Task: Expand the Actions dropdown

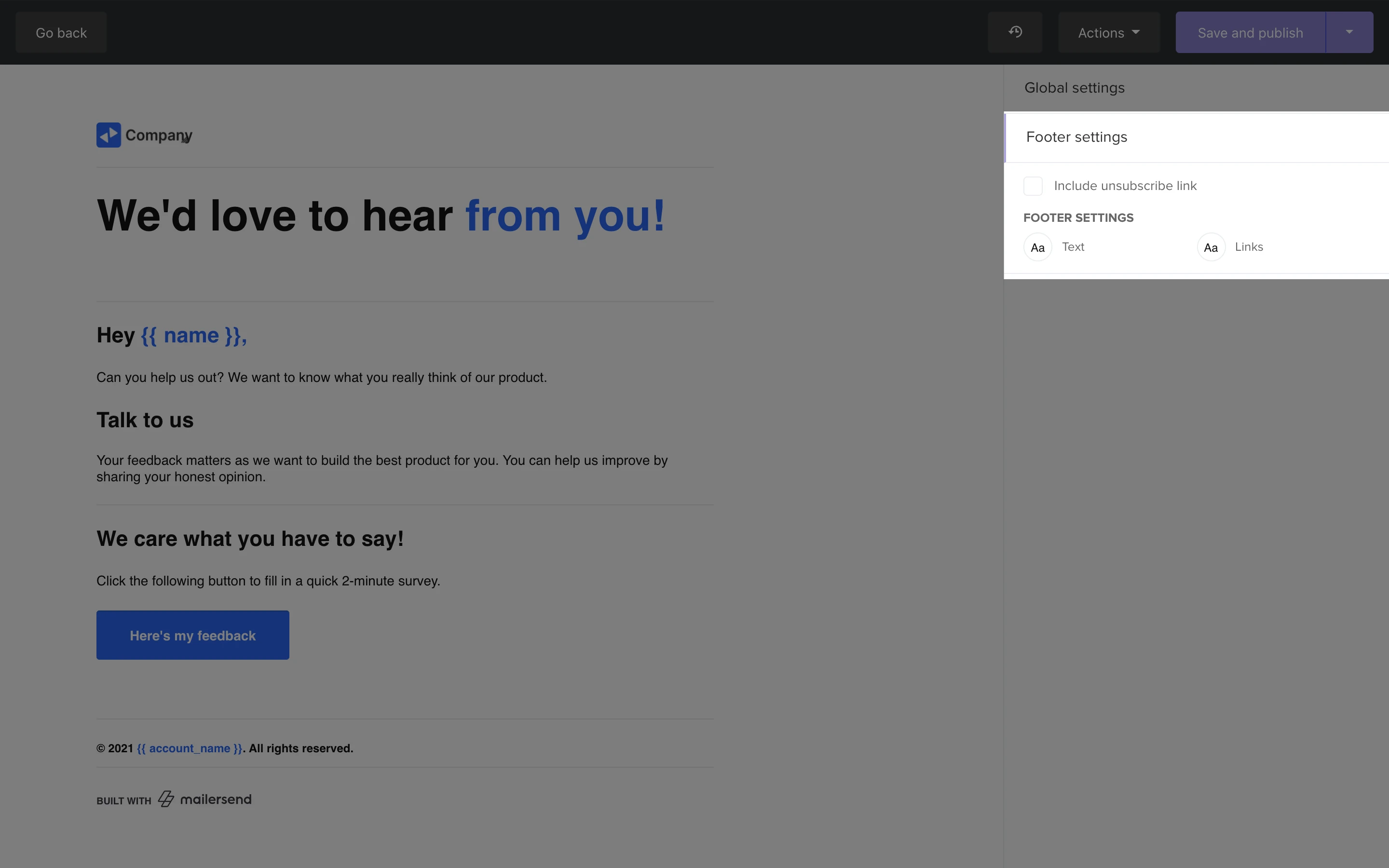Action: tap(1108, 33)
